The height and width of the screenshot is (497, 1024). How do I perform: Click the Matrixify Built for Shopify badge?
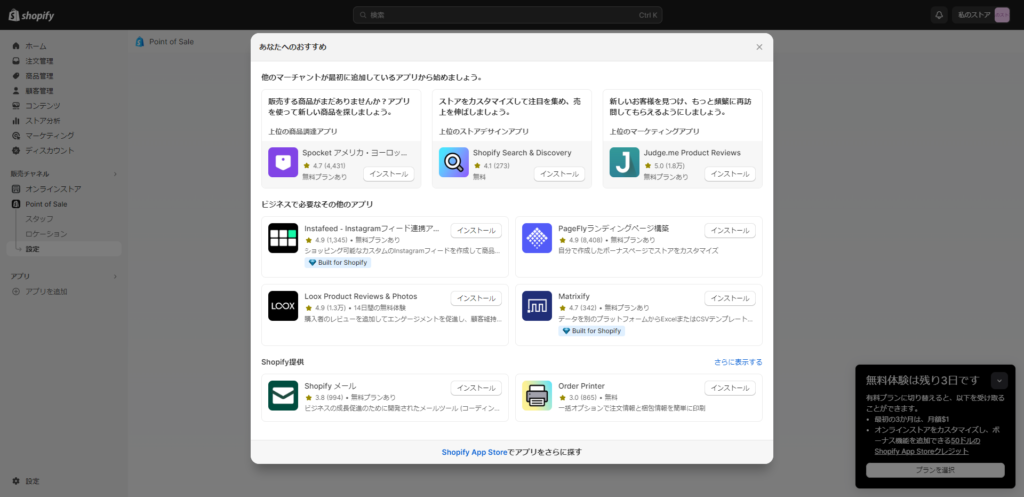pyautogui.click(x=592, y=331)
